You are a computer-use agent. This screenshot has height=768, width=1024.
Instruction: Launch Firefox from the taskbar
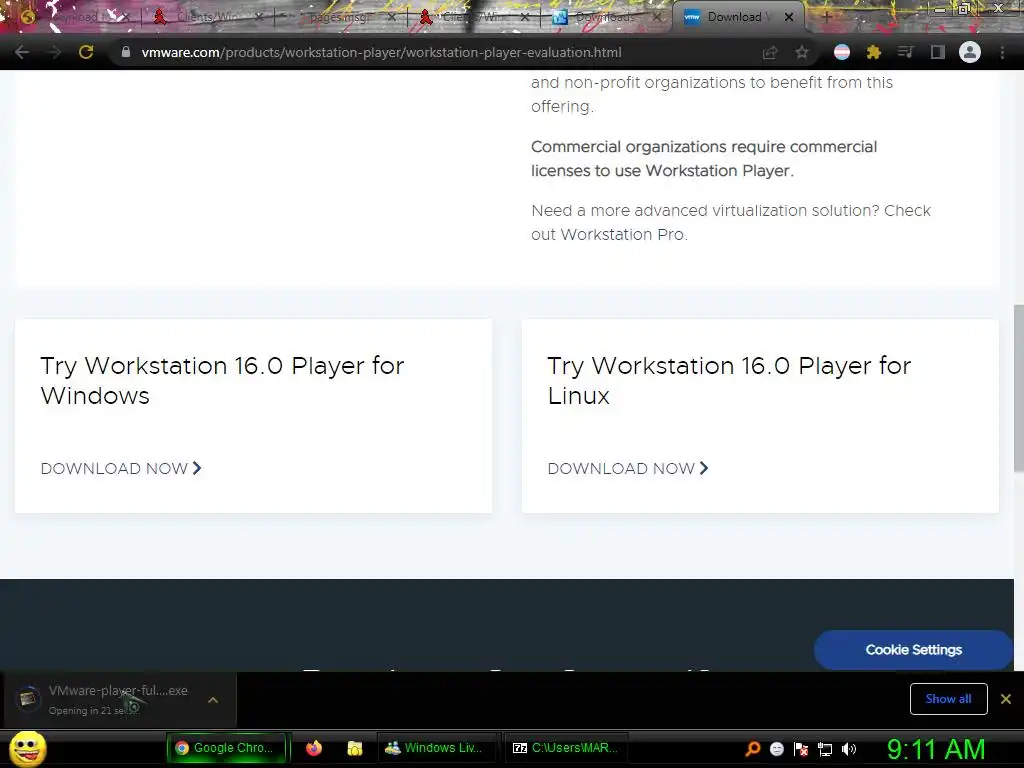314,748
